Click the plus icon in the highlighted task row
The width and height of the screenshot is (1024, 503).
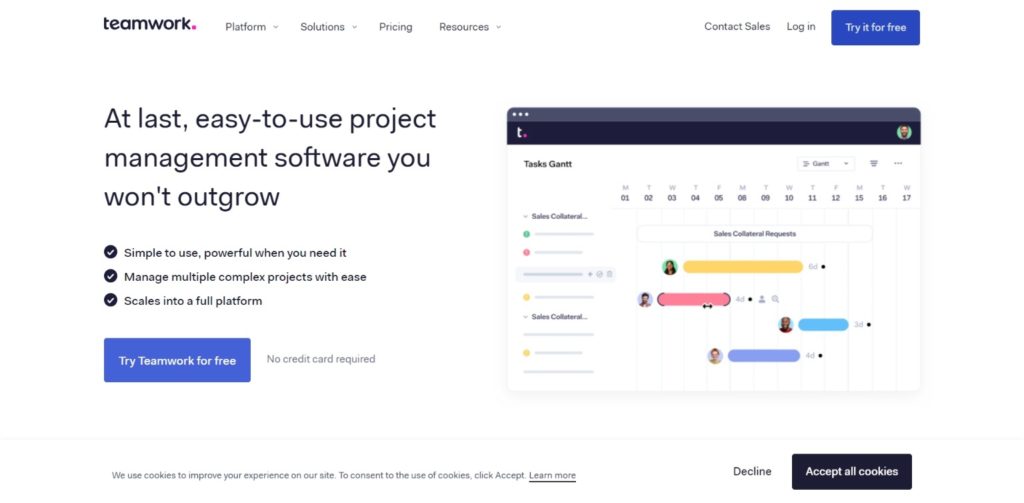click(x=590, y=274)
